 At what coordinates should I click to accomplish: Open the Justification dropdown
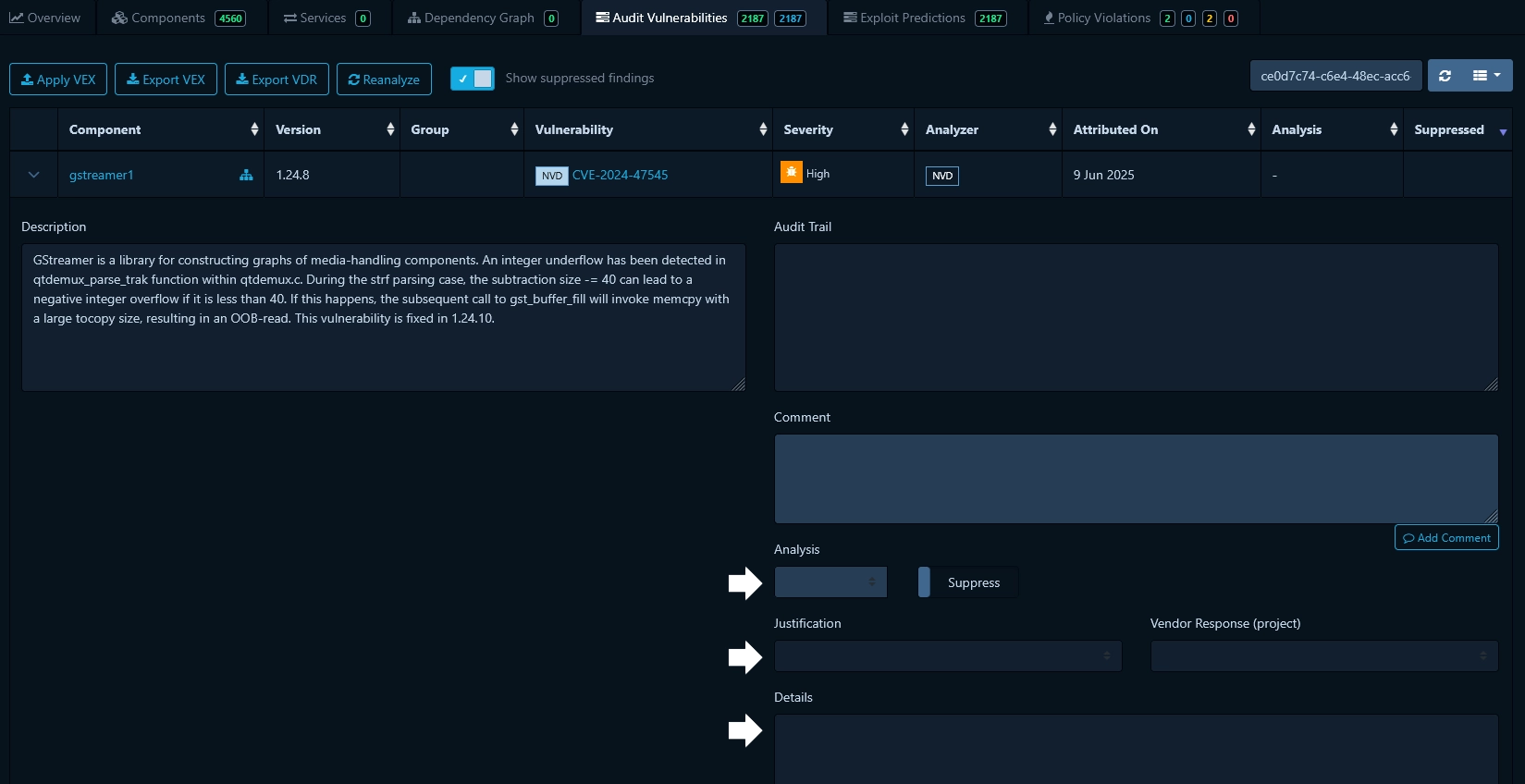[x=947, y=656]
